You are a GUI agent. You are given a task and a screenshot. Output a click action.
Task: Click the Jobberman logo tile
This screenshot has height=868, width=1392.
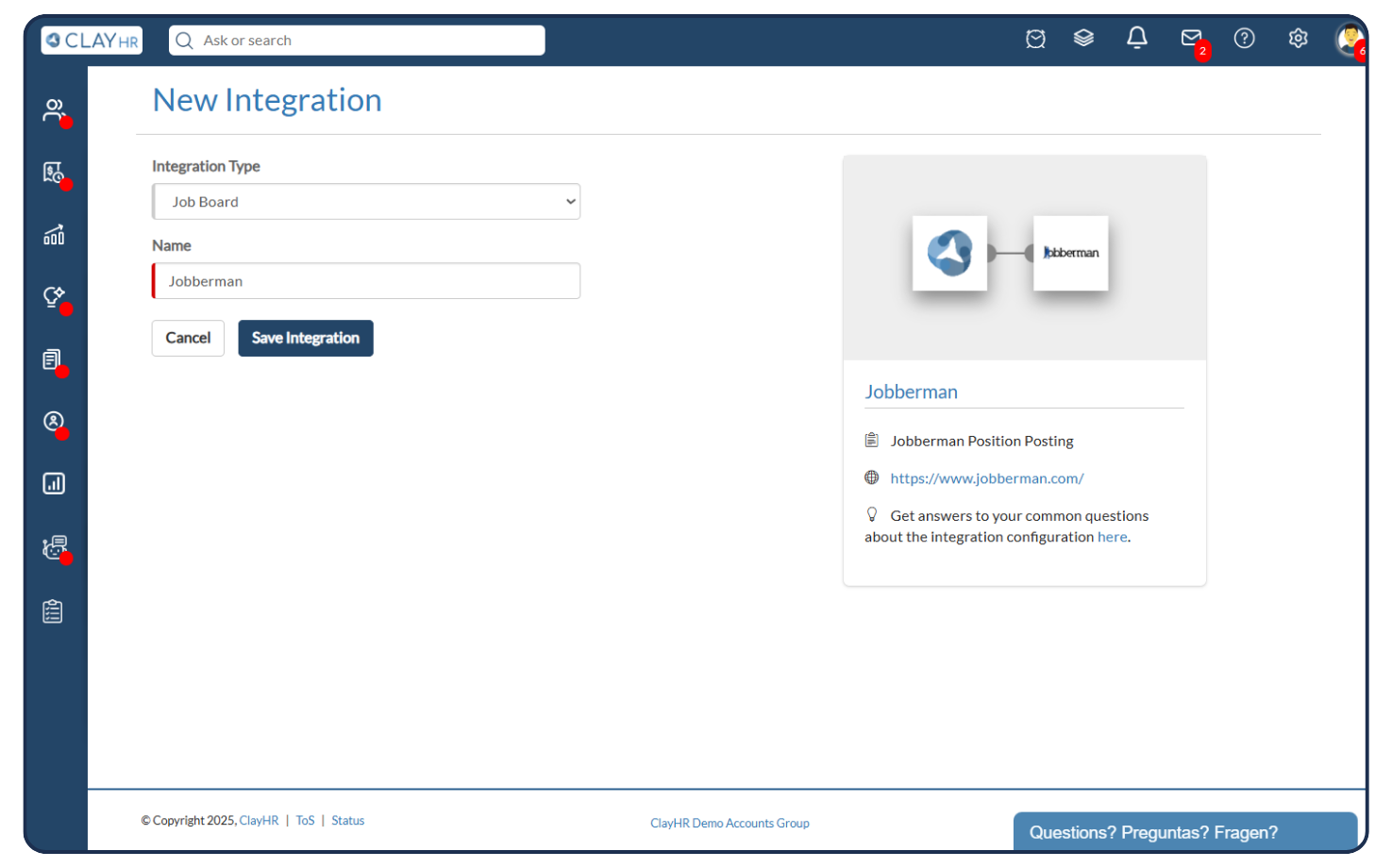pyautogui.click(x=1071, y=253)
